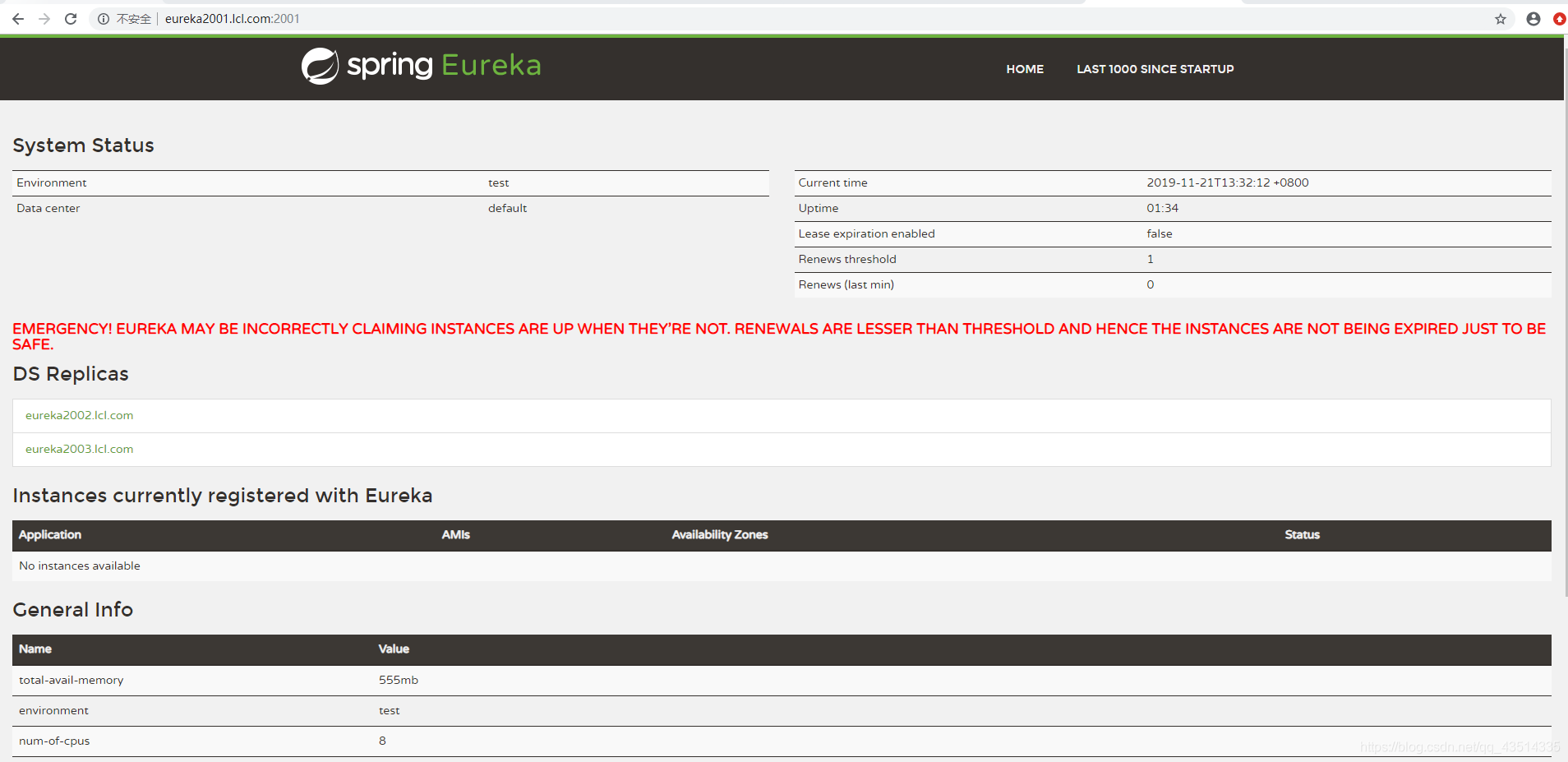Click the Status column header
The width and height of the screenshot is (1568, 762).
point(1302,534)
